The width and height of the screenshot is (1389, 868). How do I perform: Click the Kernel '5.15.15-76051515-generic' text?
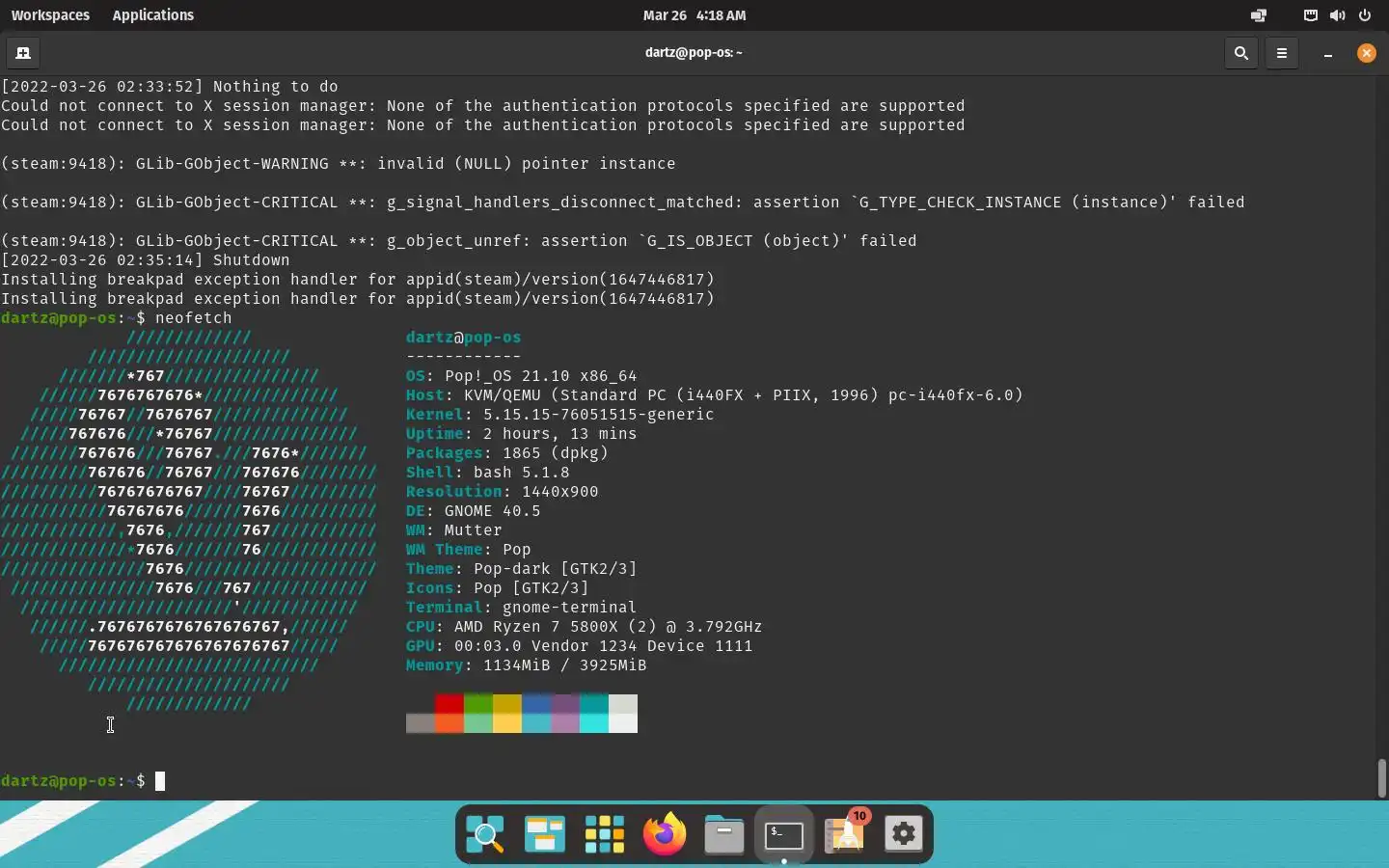pos(599,415)
